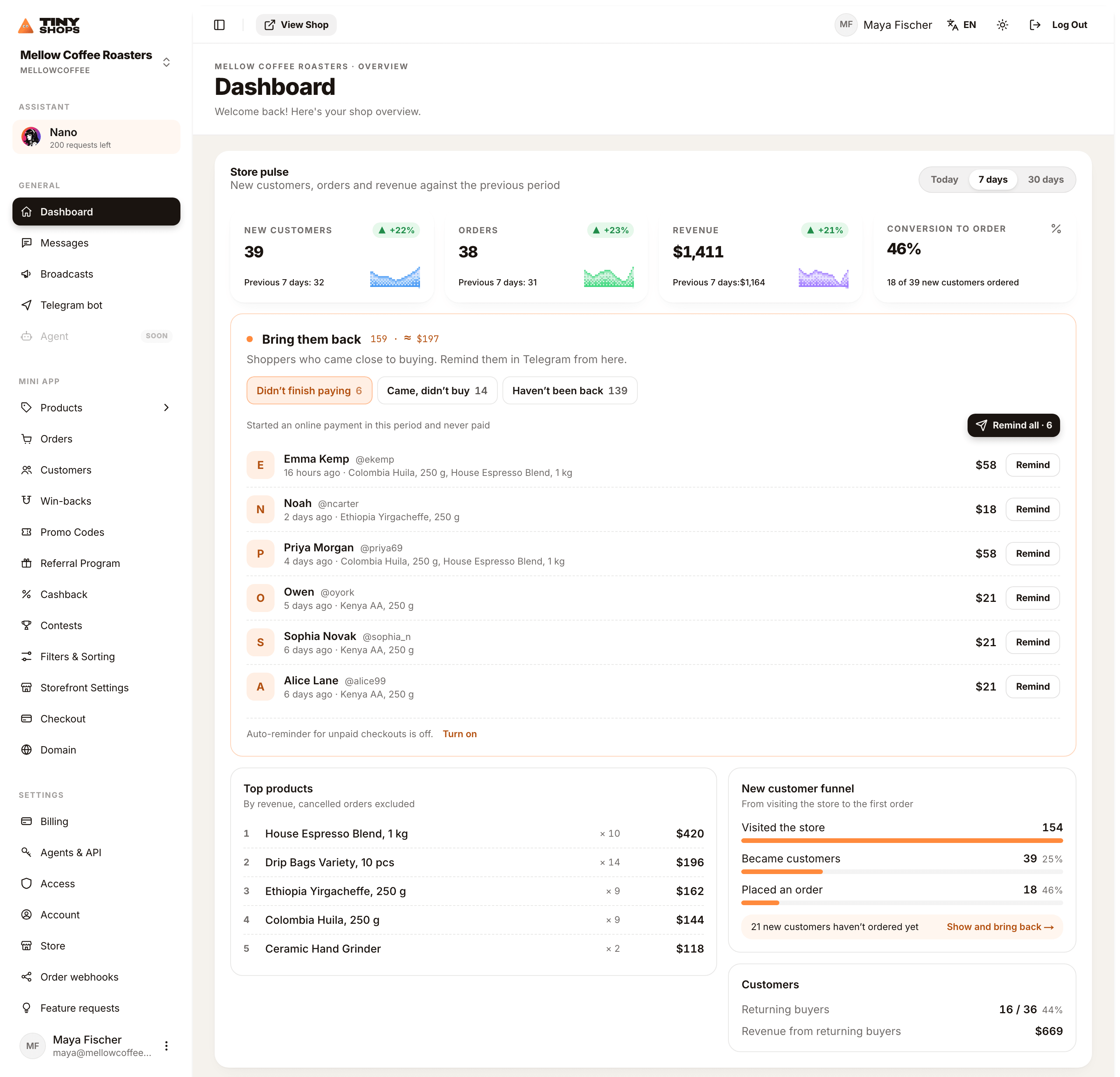
Task: Click the New Customers sparkline chart
Action: click(x=395, y=276)
